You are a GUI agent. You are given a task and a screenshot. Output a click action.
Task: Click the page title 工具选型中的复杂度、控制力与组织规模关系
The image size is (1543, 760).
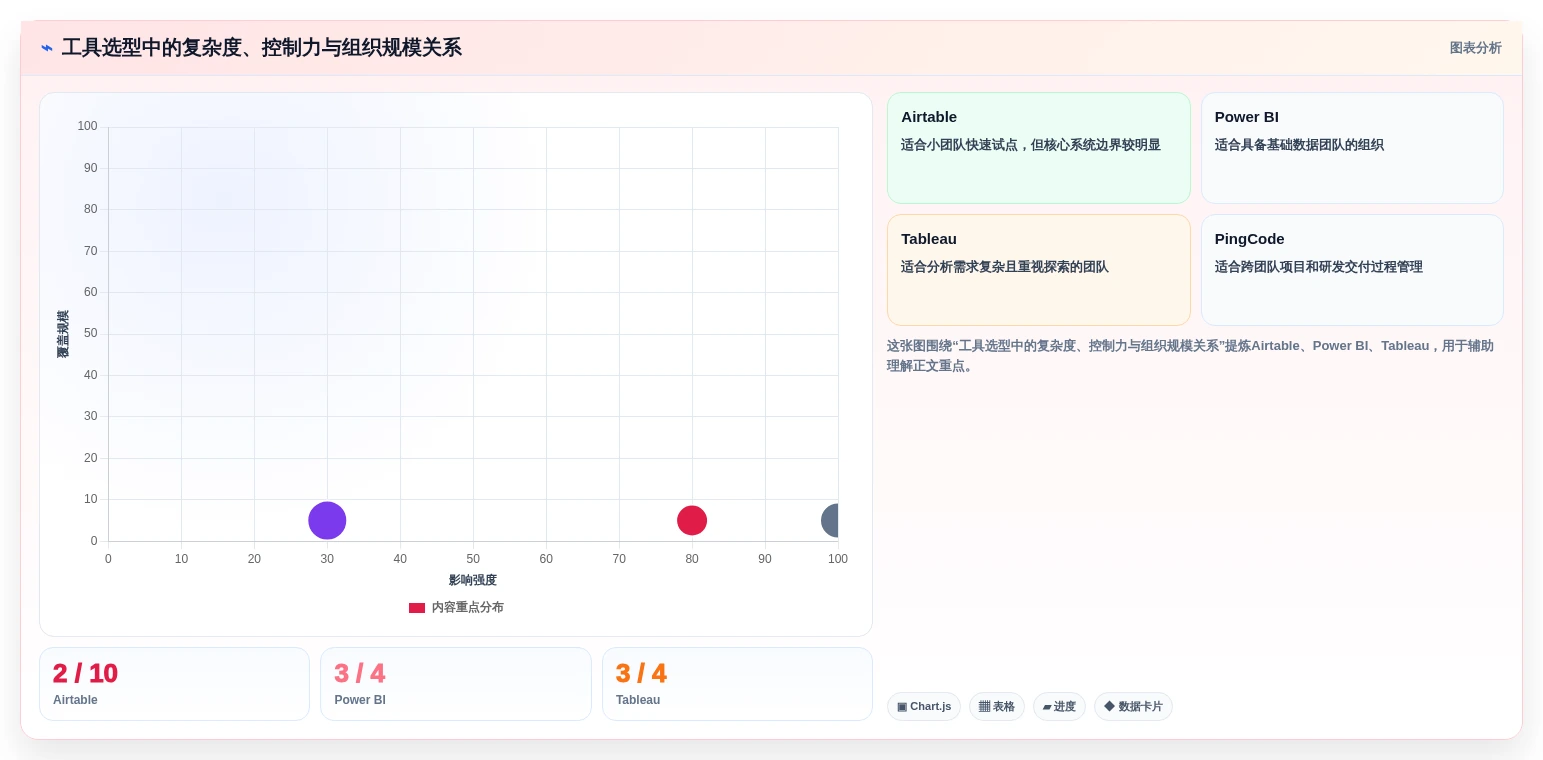click(261, 48)
